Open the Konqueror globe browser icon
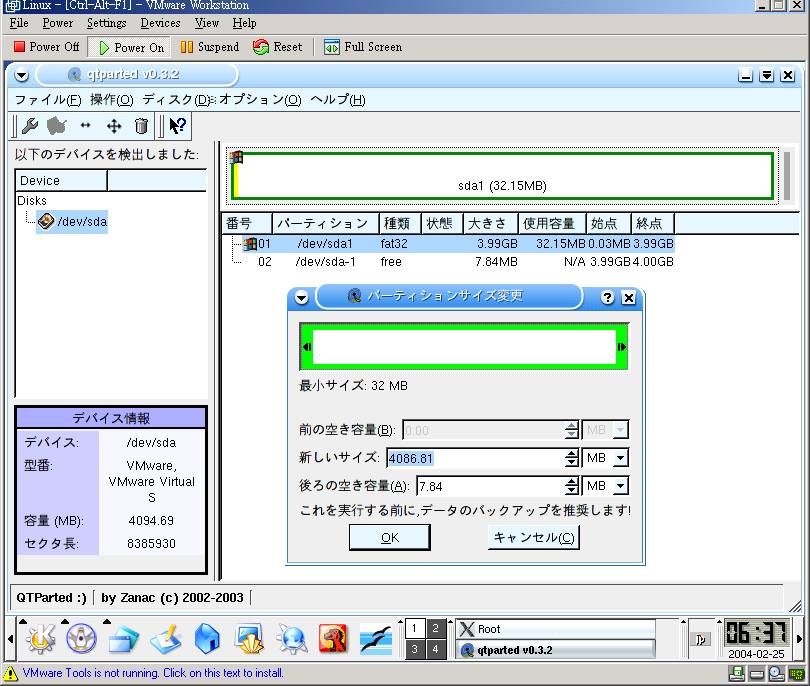This screenshot has height=686, width=810. 291,638
